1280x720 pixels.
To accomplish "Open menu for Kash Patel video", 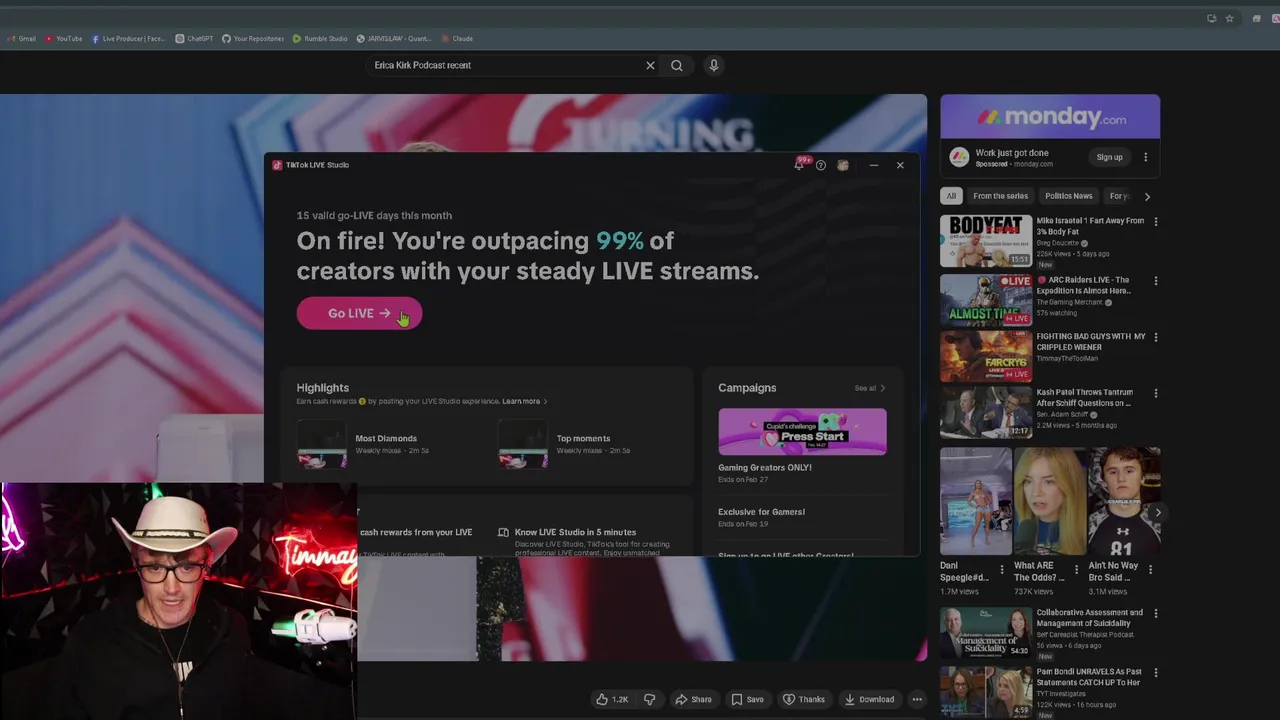I will 1156,393.
